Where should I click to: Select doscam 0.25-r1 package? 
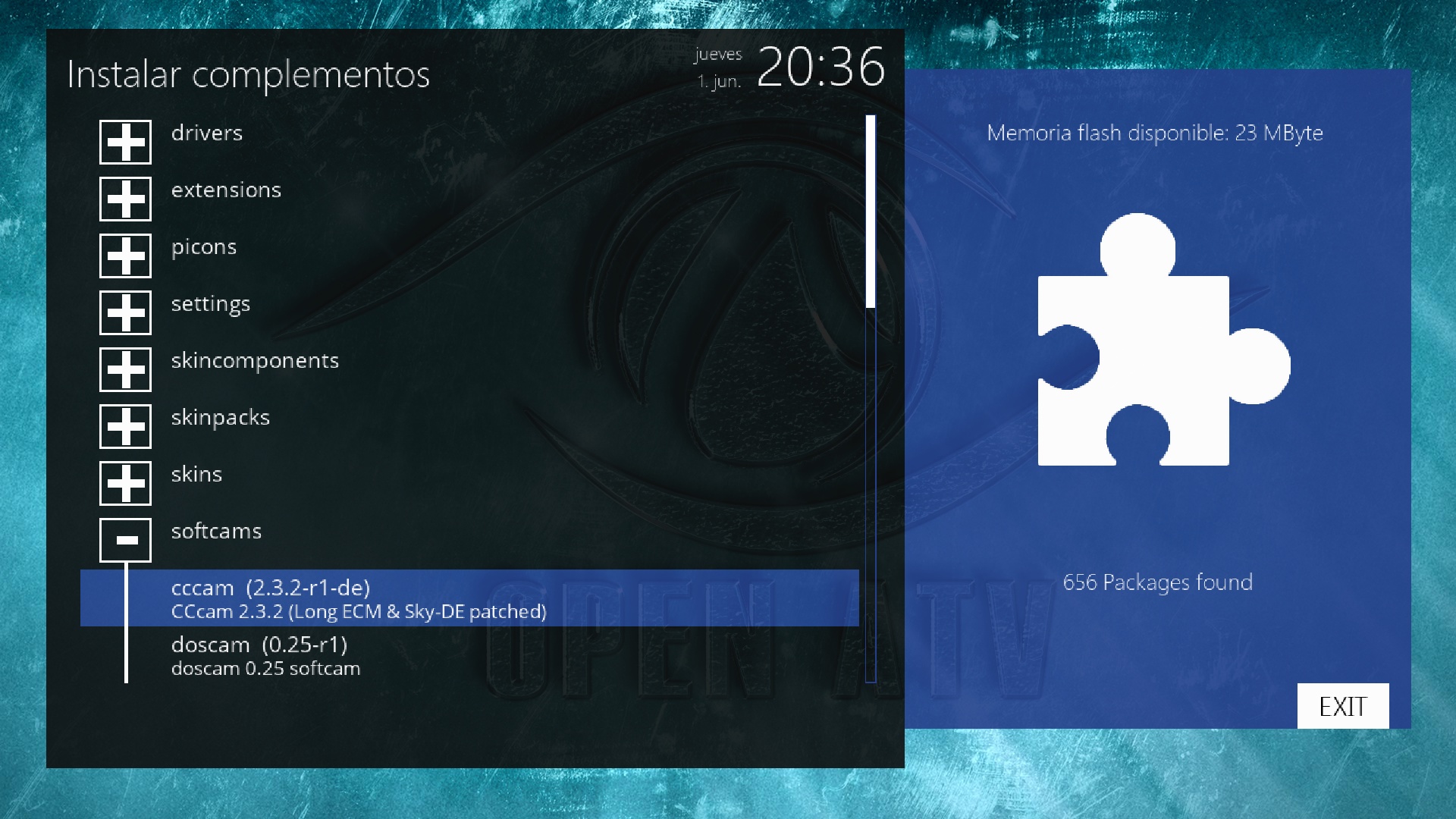(265, 655)
